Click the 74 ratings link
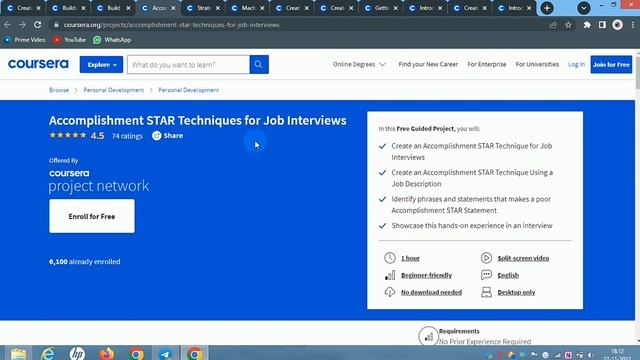The width and height of the screenshot is (640, 360). pyautogui.click(x=127, y=136)
